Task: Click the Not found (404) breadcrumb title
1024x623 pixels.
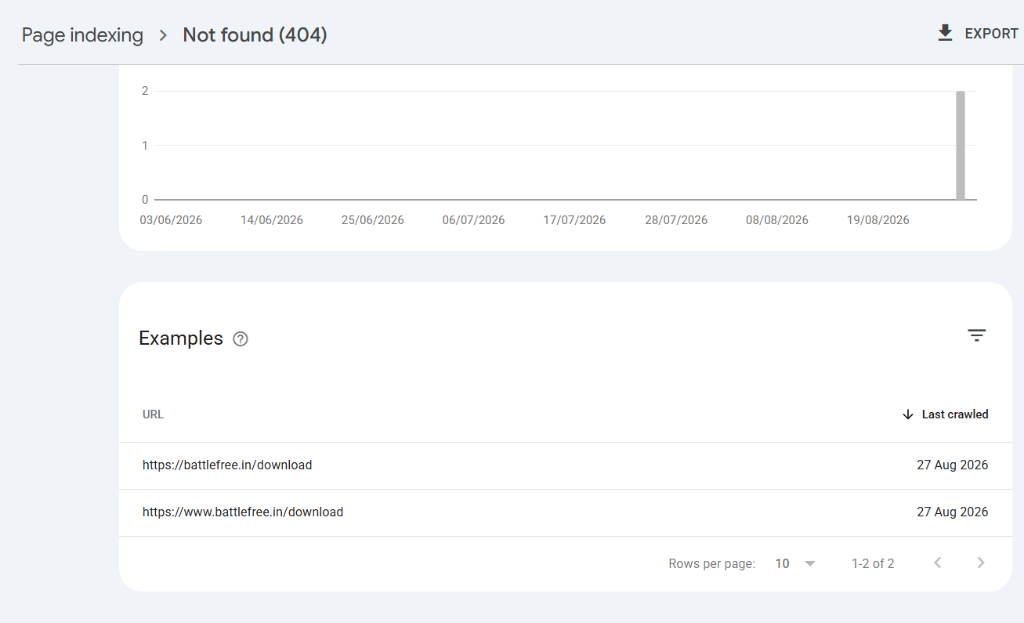Action: [x=255, y=35]
